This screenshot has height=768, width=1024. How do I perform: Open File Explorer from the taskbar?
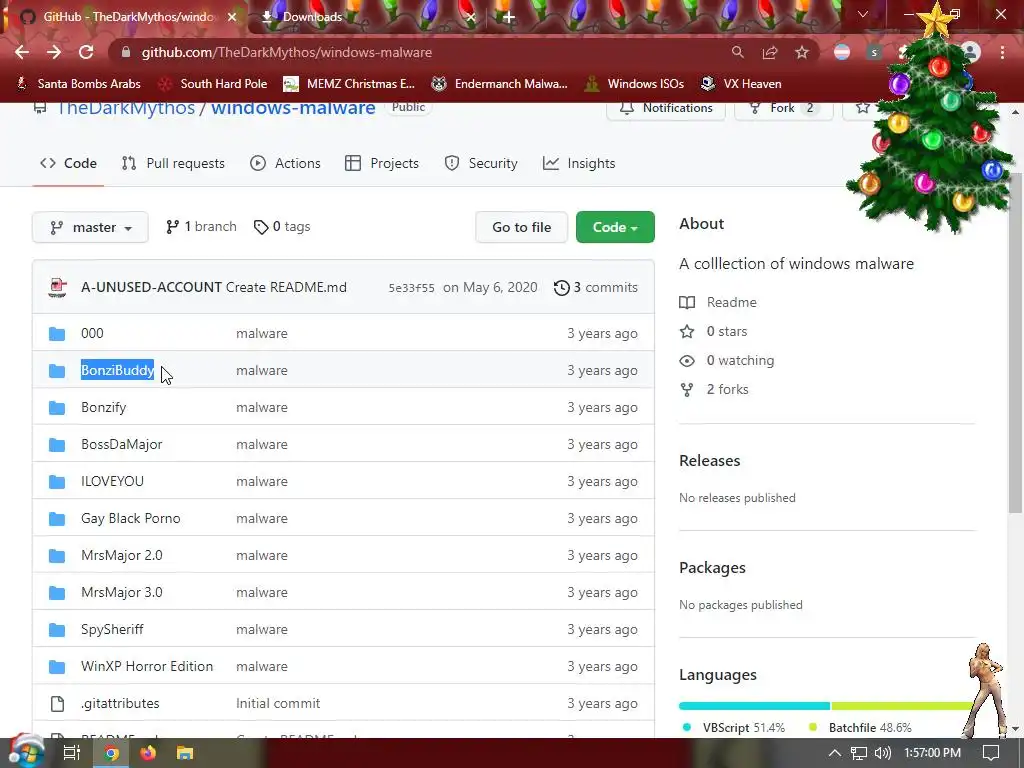click(x=185, y=753)
